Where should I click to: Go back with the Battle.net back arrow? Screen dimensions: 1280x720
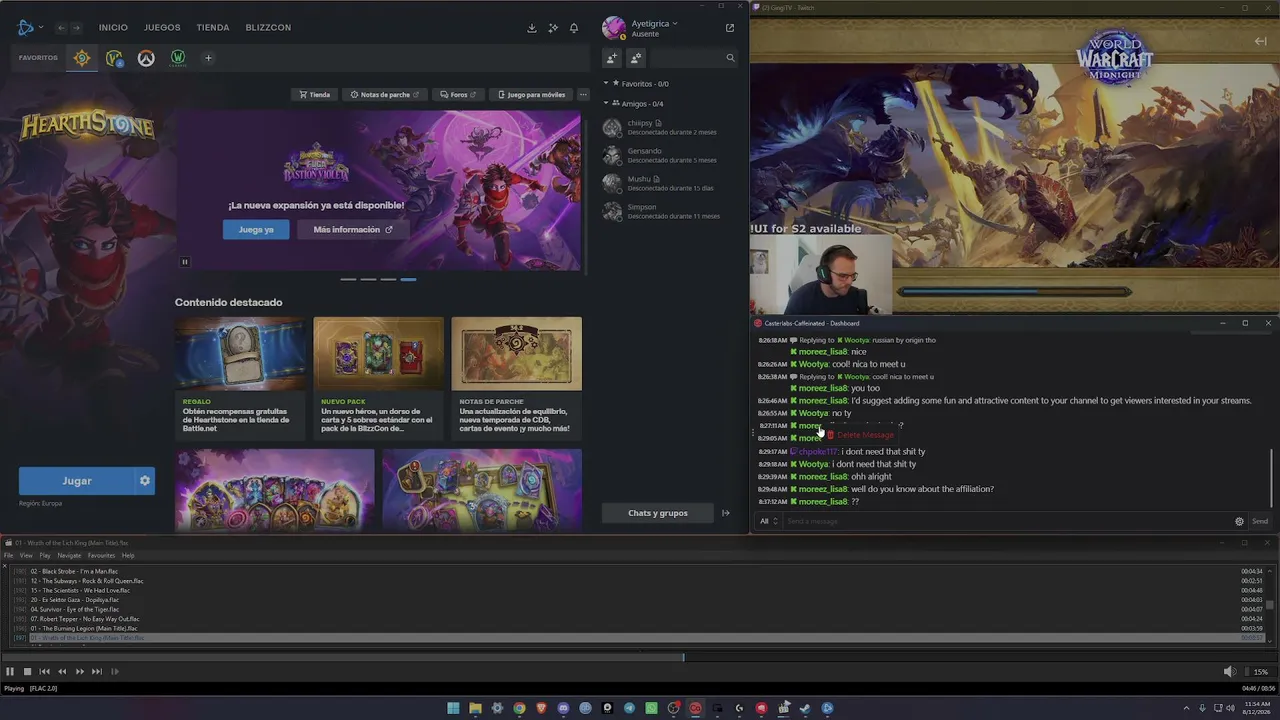(61, 28)
